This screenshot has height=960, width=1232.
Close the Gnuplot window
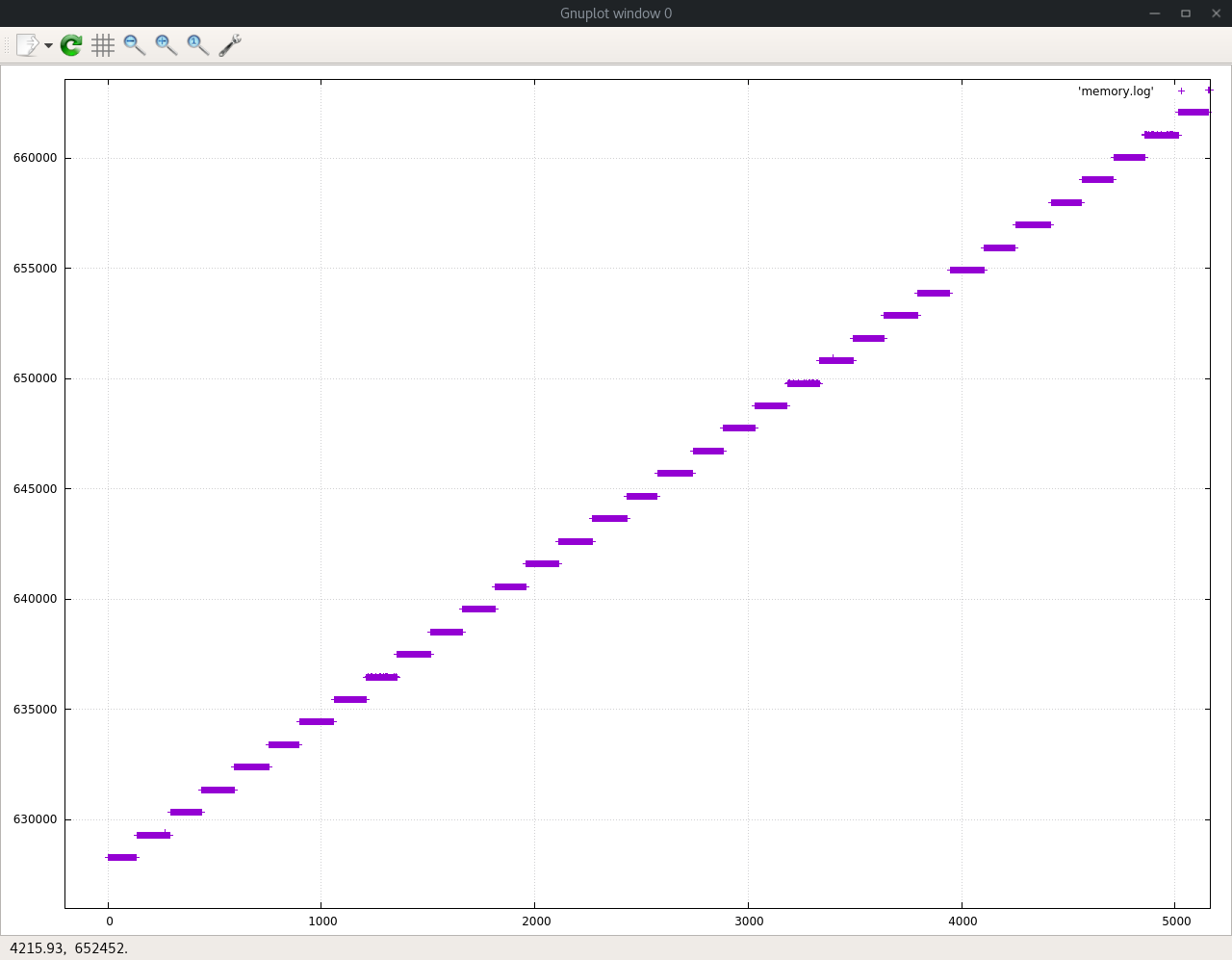click(1217, 13)
